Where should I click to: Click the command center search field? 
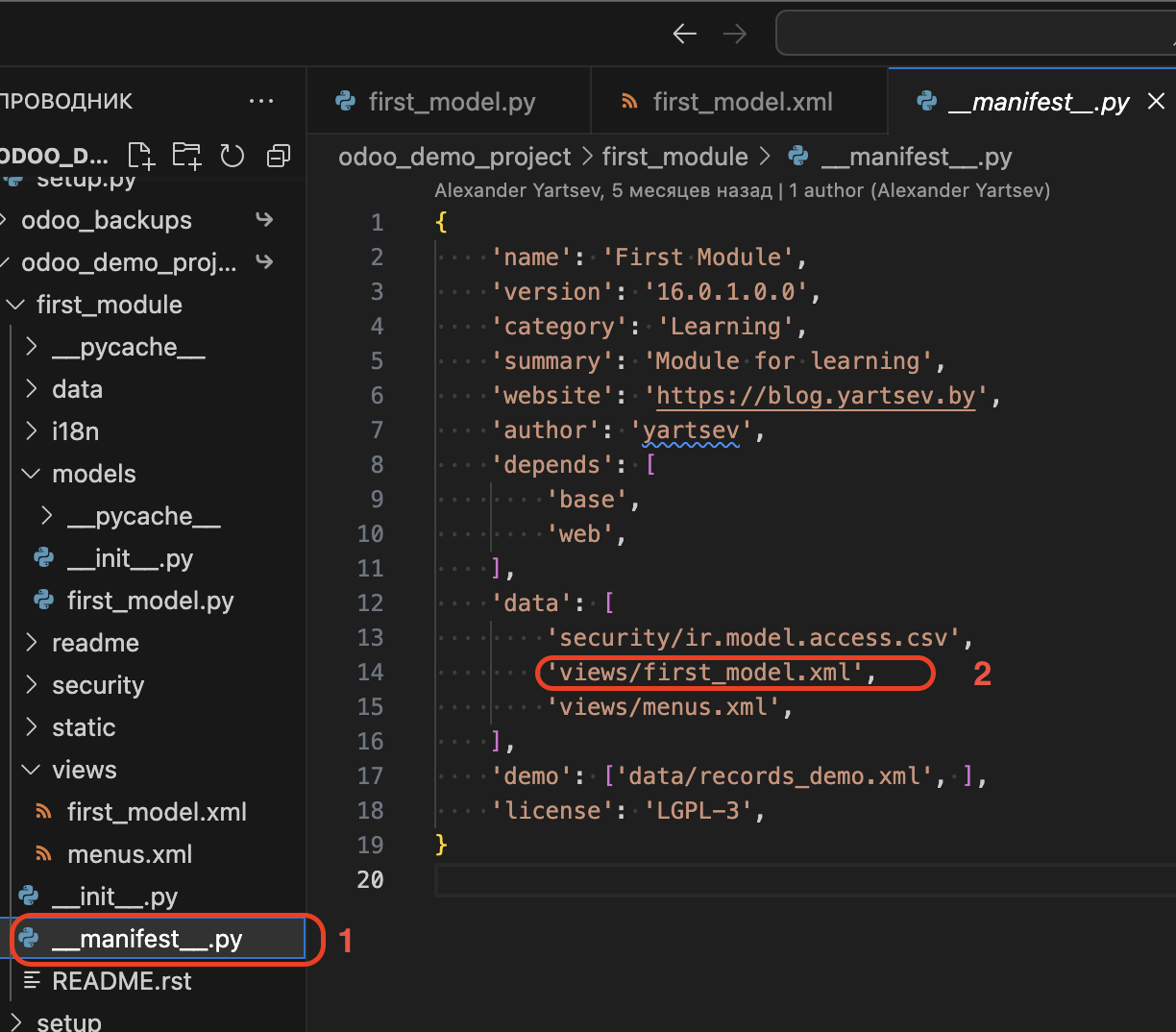tap(975, 35)
